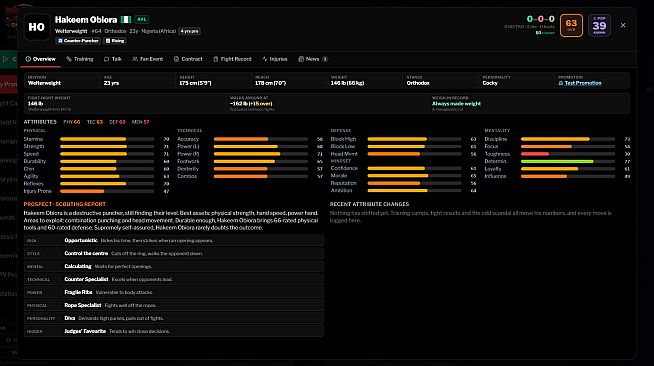
Task: Click the Weight 146 lb cell
Action: click(365, 80)
